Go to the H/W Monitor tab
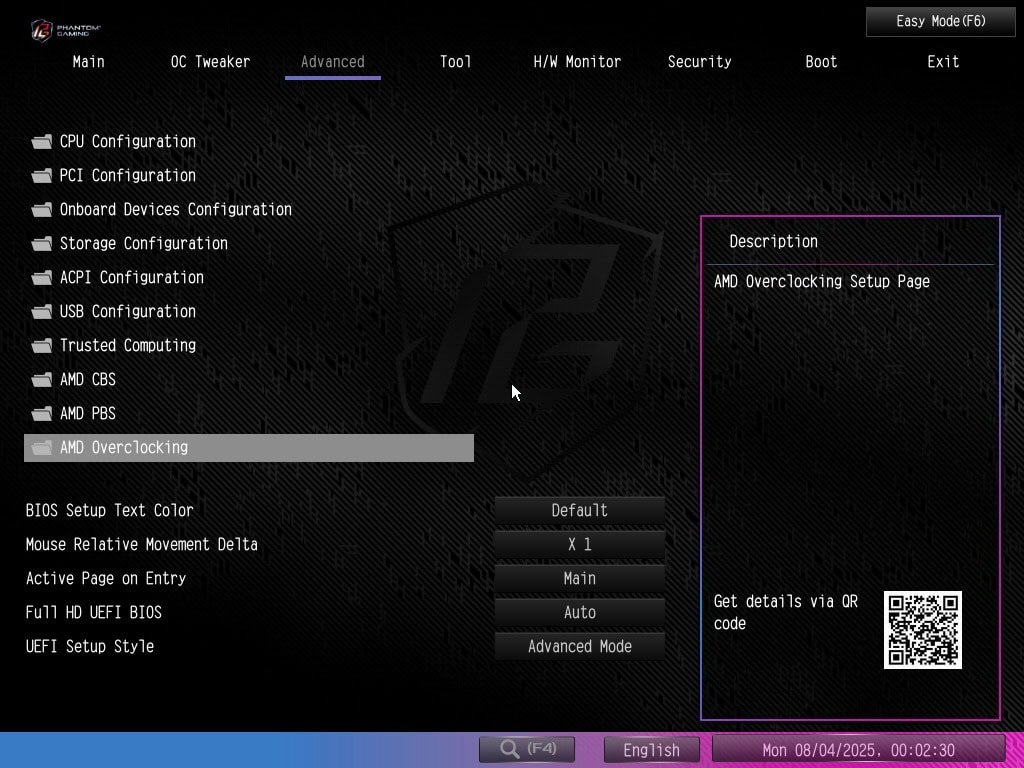 coord(577,62)
